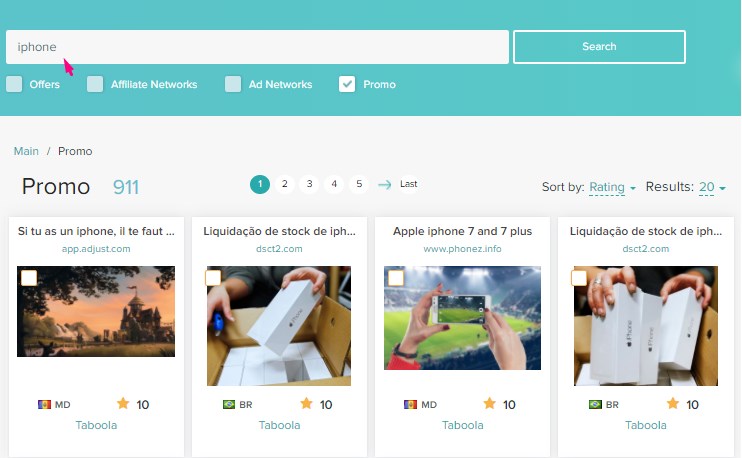742x458 pixels.
Task: Open the app.adjust.com link
Action: coord(96,249)
